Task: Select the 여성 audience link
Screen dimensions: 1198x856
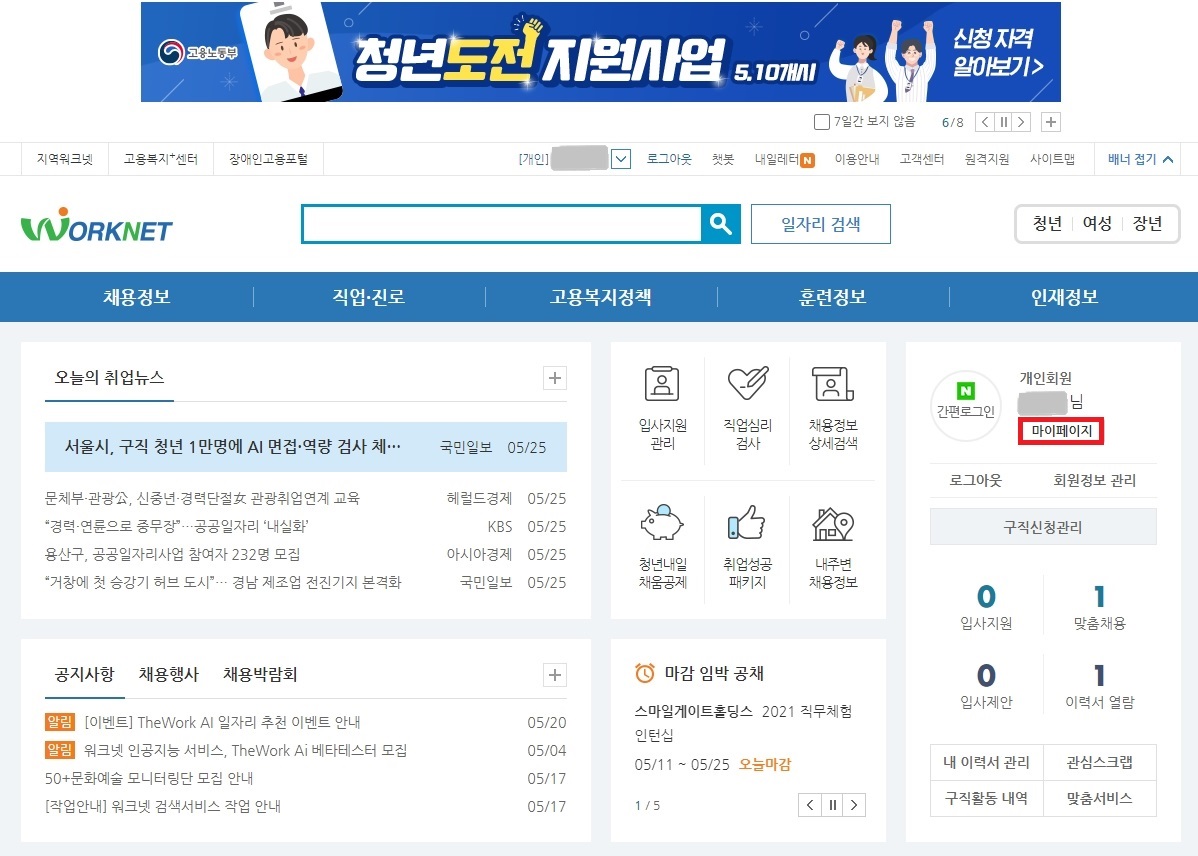Action: click(x=1097, y=224)
